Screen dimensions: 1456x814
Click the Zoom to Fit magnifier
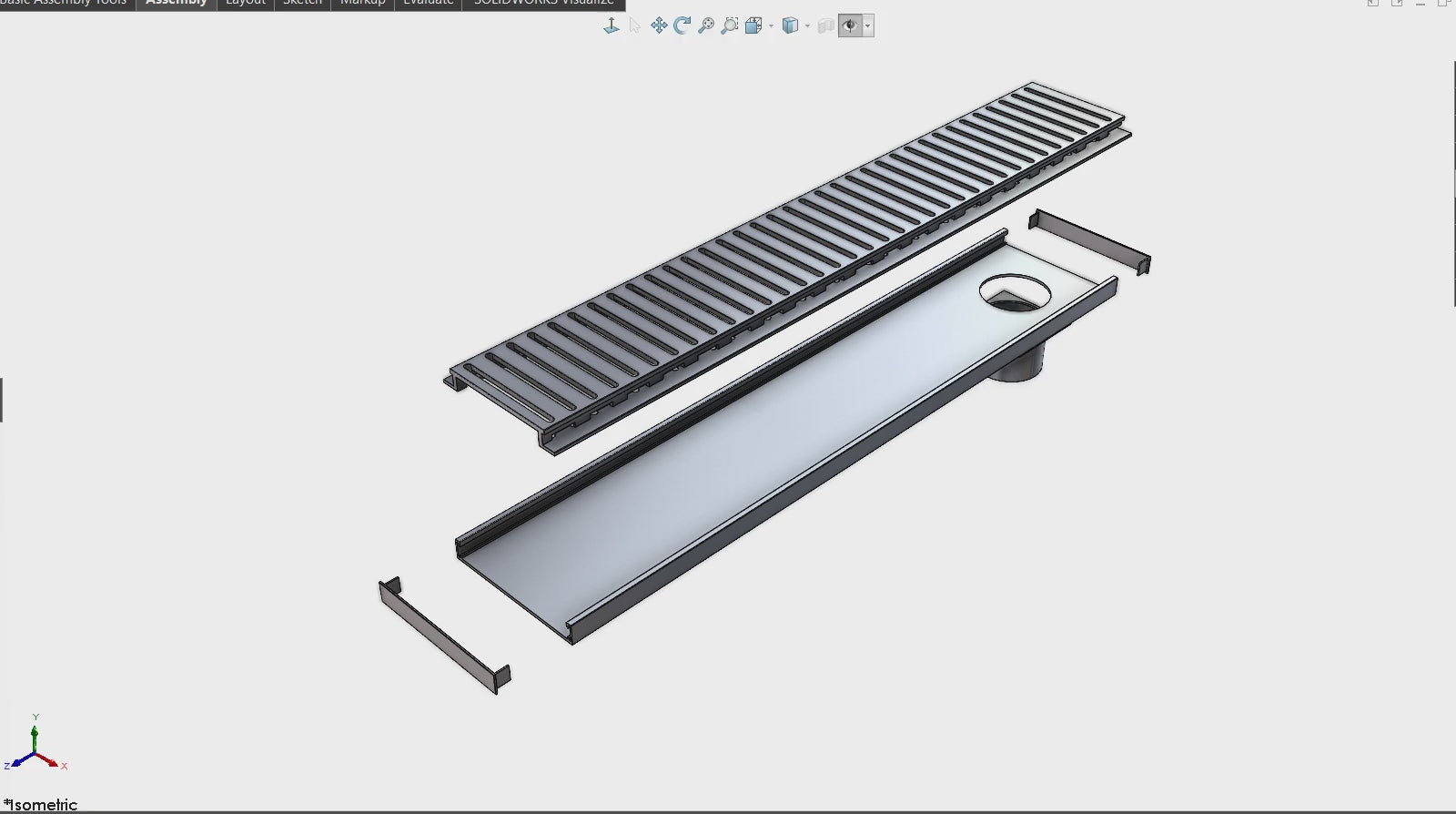click(705, 25)
